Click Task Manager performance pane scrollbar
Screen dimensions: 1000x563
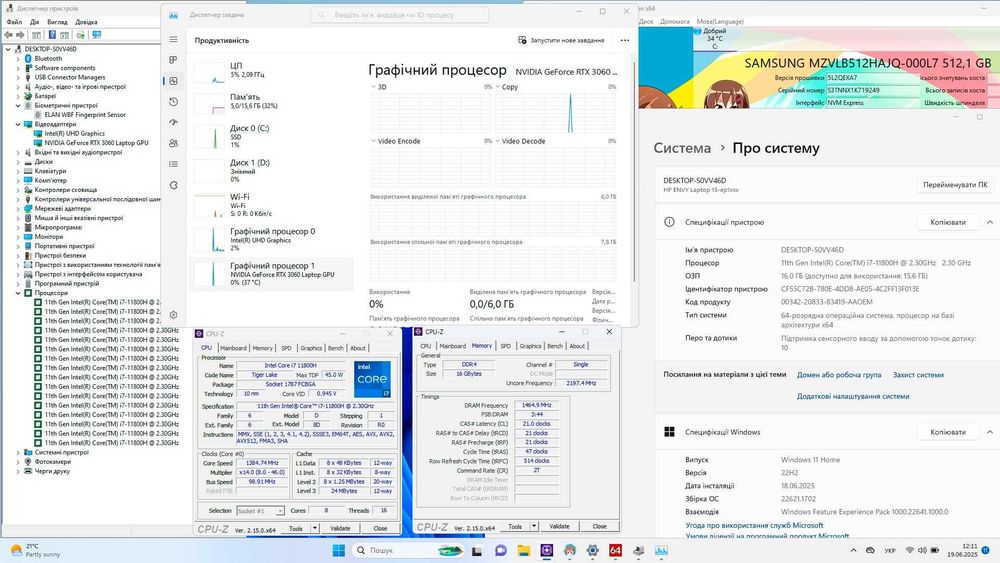pos(634,172)
